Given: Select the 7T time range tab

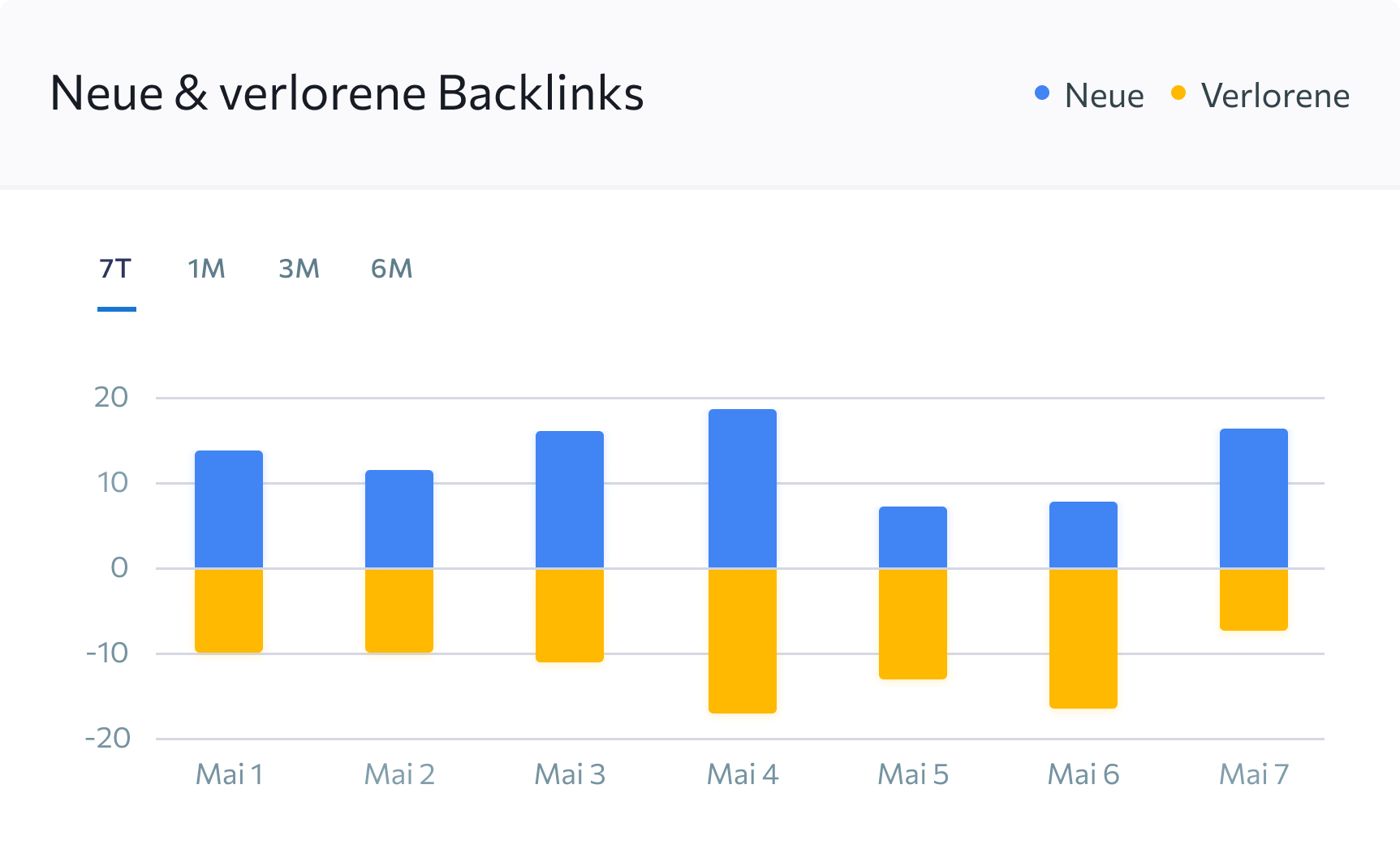Looking at the screenshot, I should pyautogui.click(x=116, y=269).
